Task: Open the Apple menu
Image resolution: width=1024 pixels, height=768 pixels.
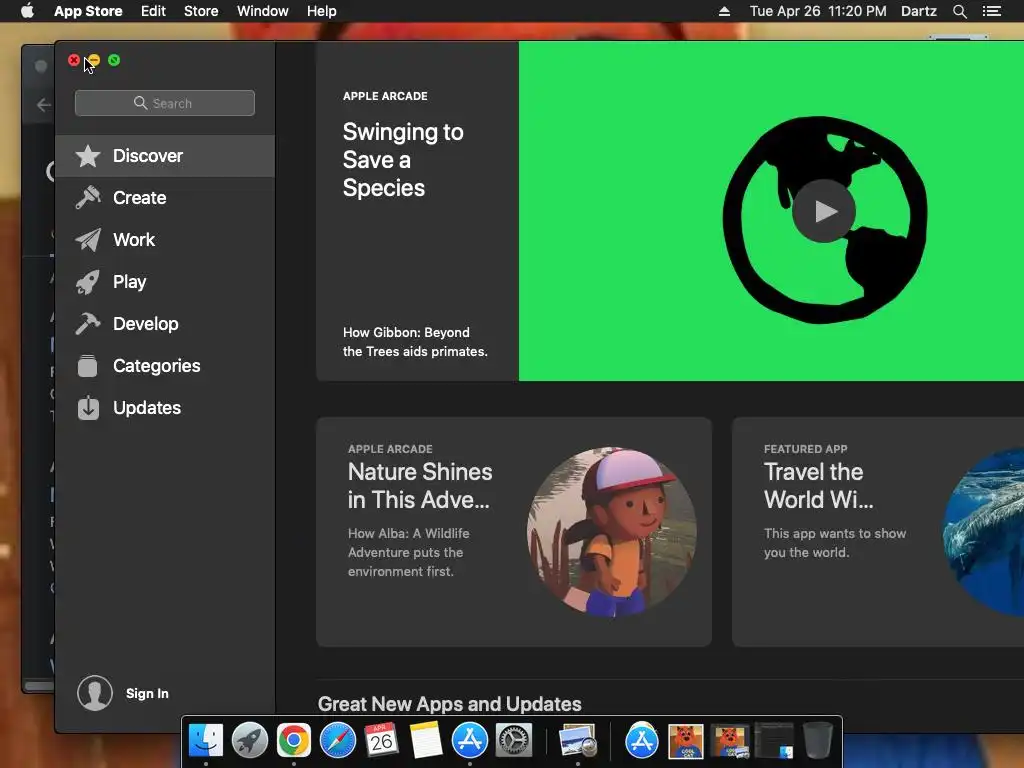Action: (27, 11)
